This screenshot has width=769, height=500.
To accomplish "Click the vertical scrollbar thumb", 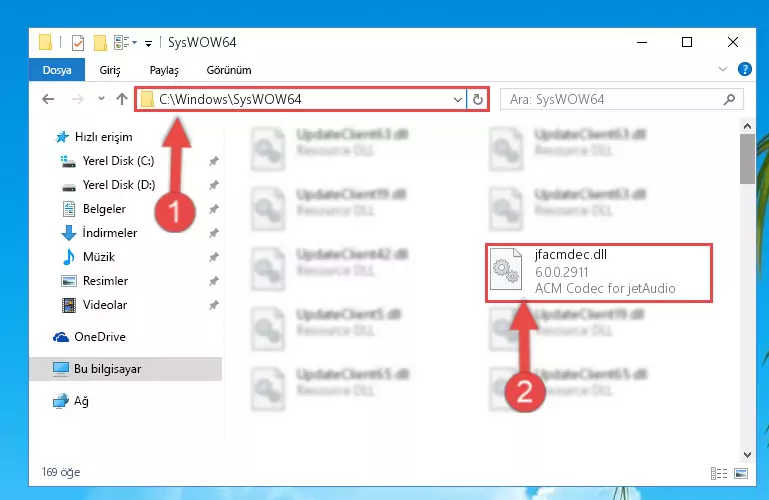I will (x=747, y=159).
